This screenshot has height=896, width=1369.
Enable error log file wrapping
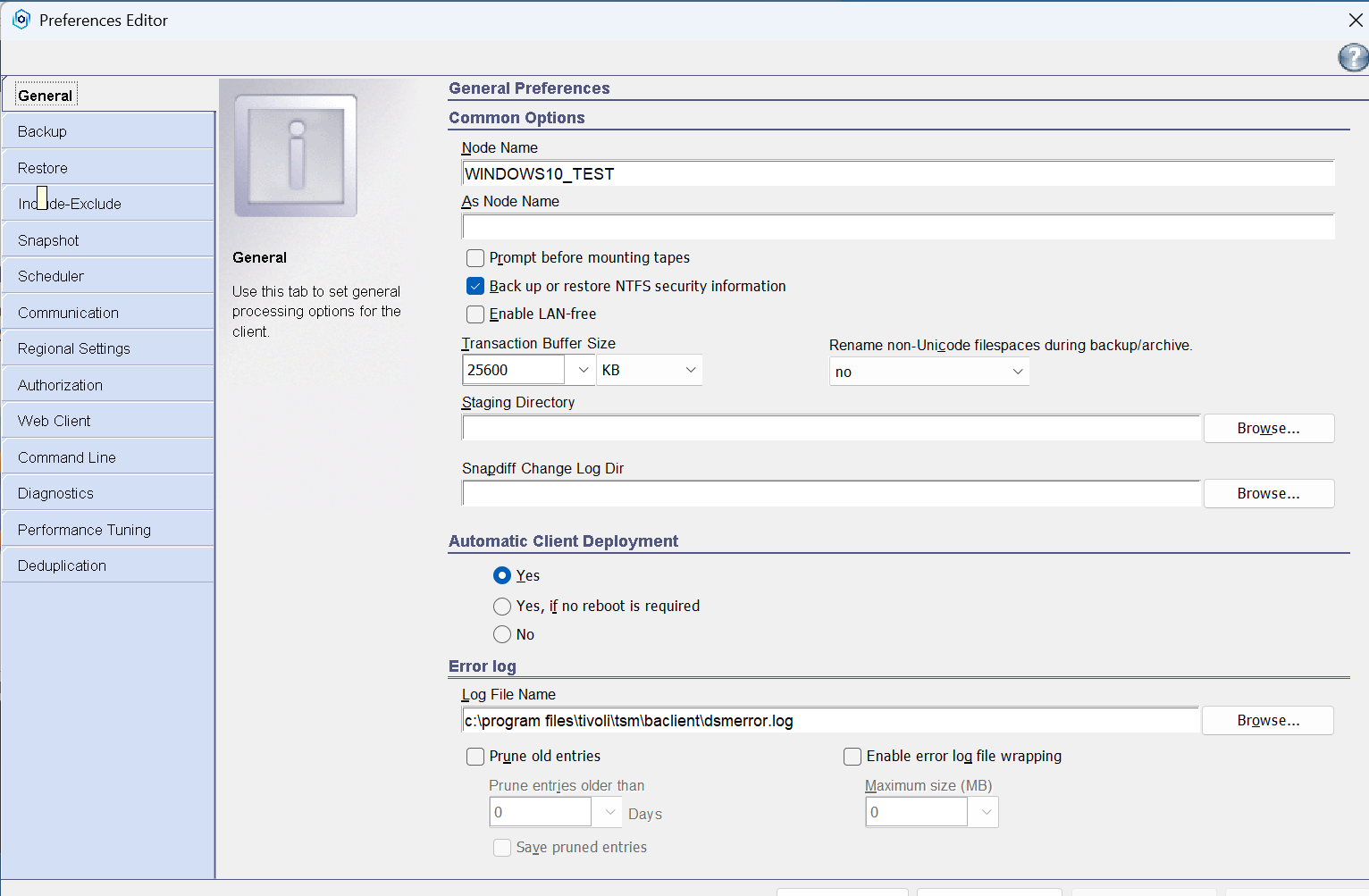852,757
